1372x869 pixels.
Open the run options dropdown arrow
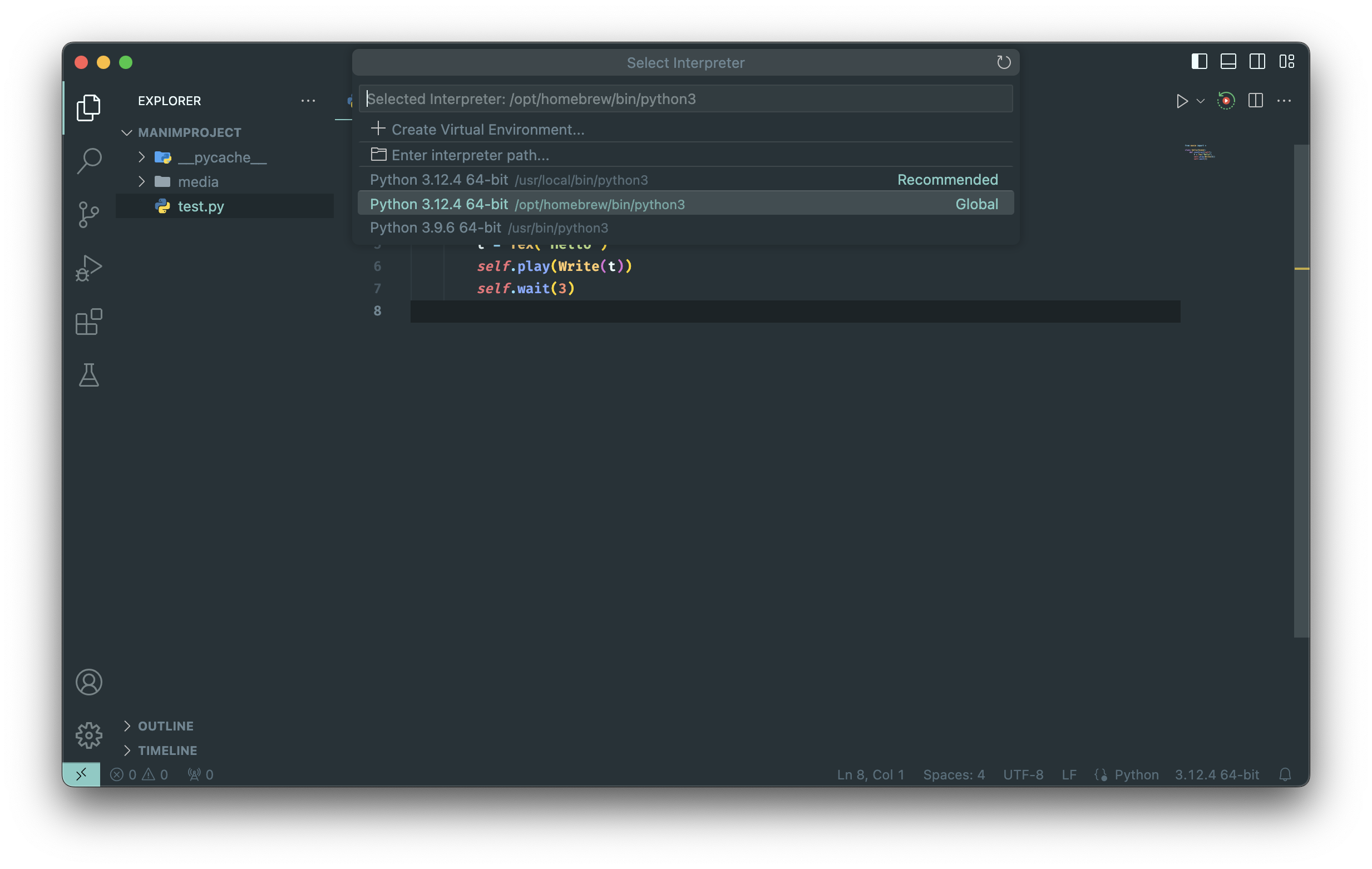(1200, 101)
